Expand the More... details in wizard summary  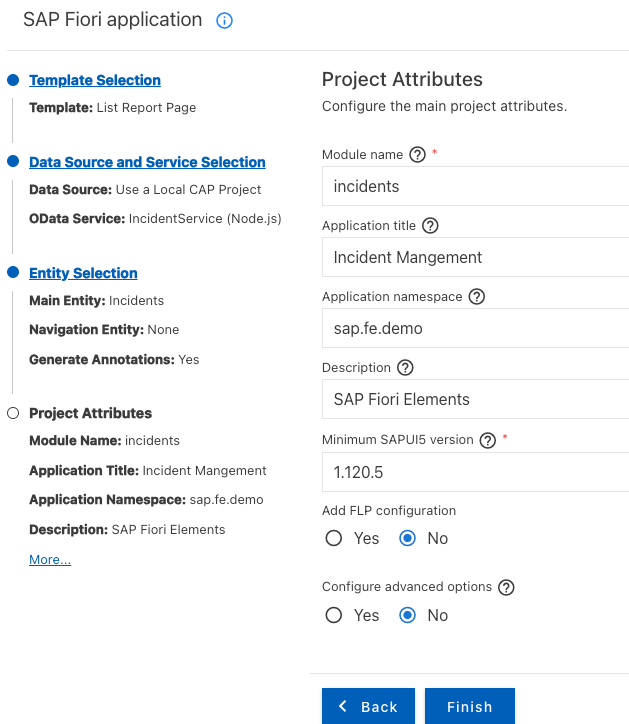click(50, 560)
